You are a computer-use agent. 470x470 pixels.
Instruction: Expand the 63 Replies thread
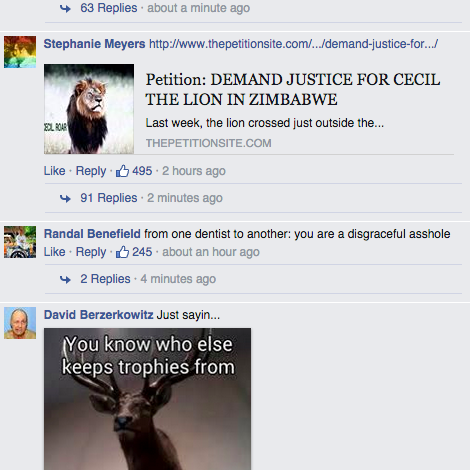(x=109, y=8)
